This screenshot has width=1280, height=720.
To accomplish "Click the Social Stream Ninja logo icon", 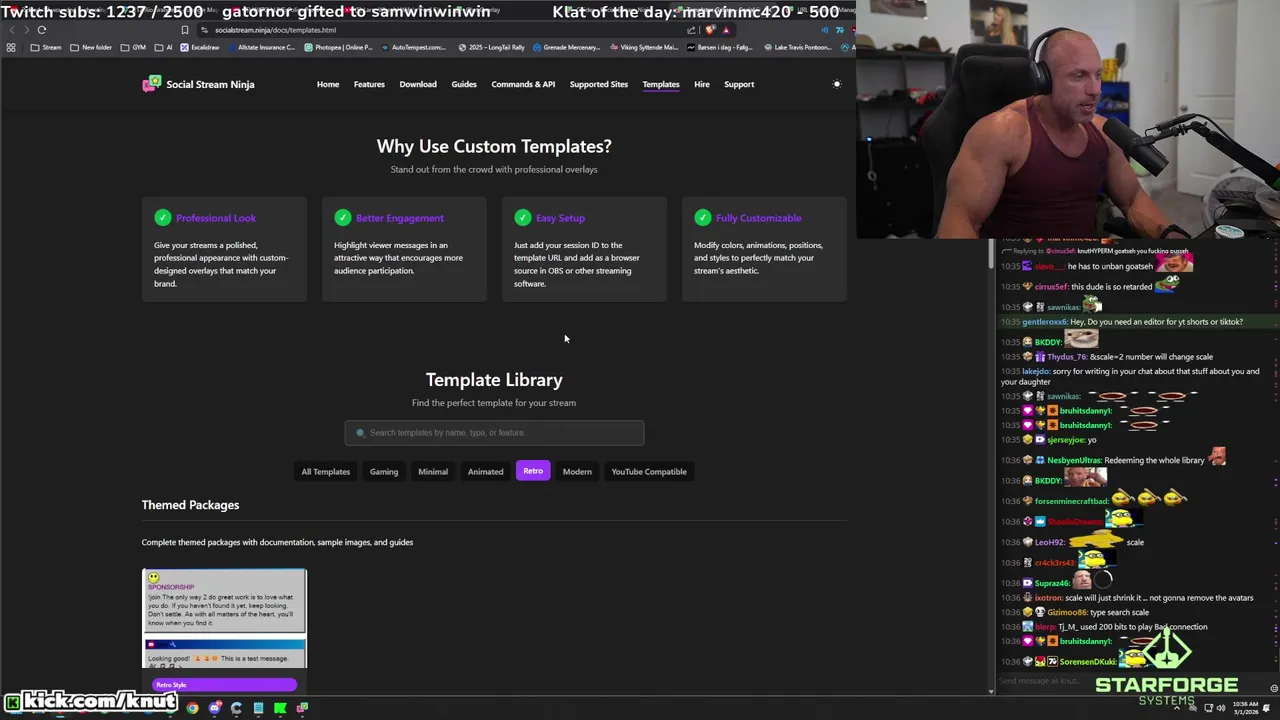I will (x=151, y=84).
